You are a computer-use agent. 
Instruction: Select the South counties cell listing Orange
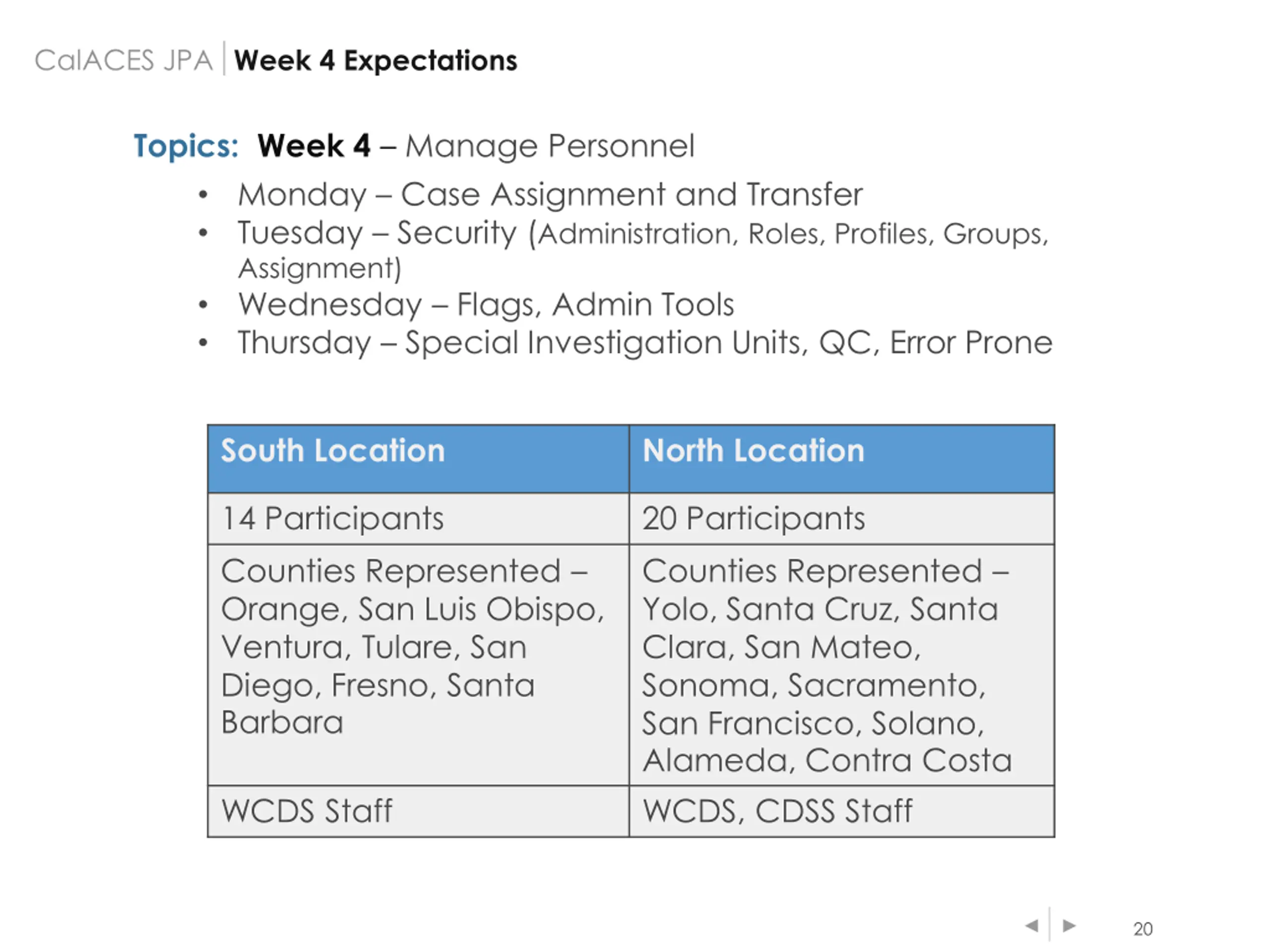tap(419, 665)
